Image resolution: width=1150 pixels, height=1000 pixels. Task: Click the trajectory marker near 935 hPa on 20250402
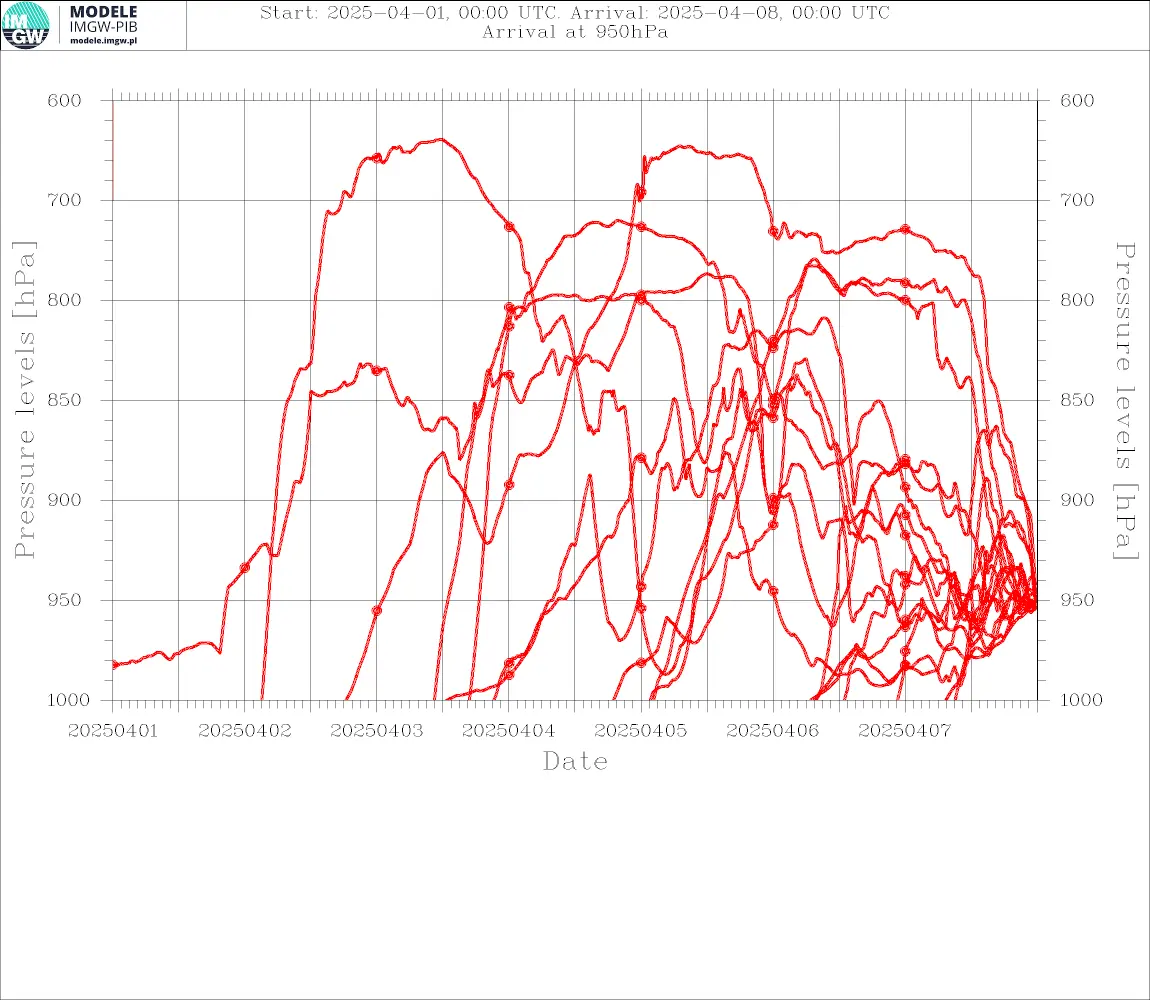click(245, 568)
